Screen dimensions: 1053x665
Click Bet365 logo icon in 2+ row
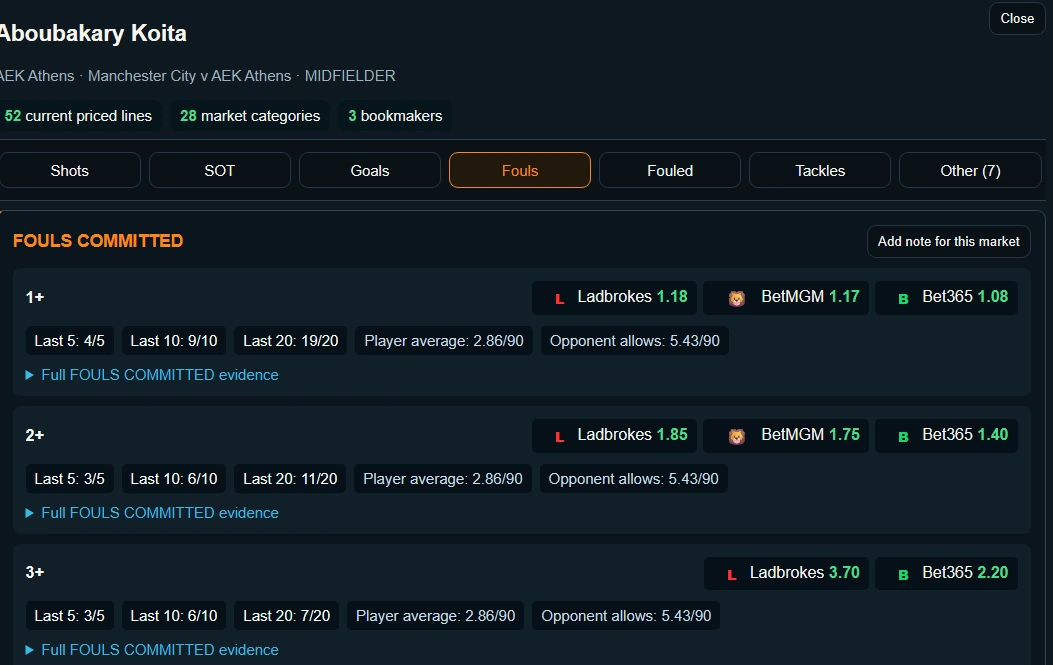903,437
